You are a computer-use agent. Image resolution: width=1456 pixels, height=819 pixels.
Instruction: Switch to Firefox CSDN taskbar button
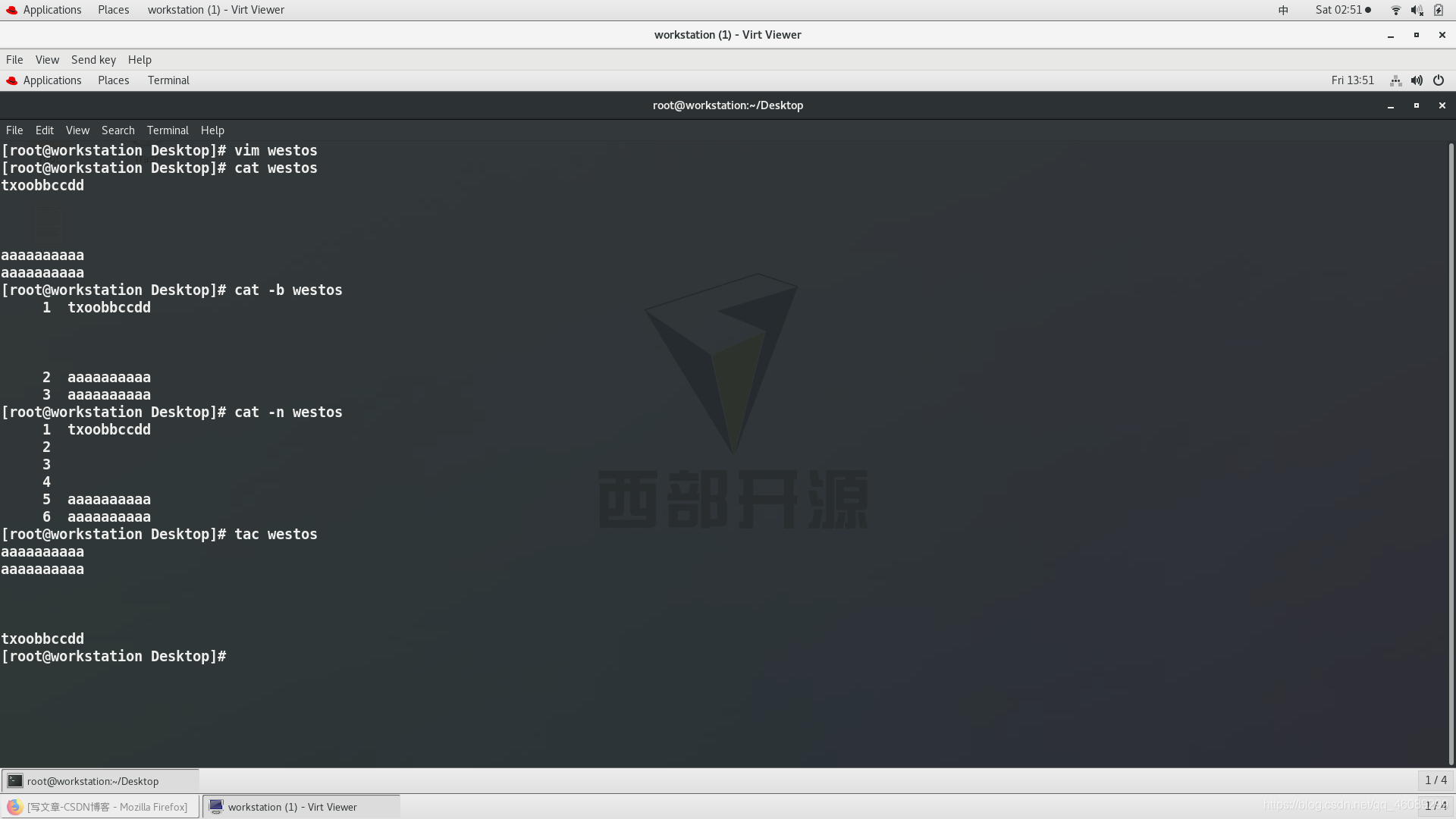click(100, 807)
